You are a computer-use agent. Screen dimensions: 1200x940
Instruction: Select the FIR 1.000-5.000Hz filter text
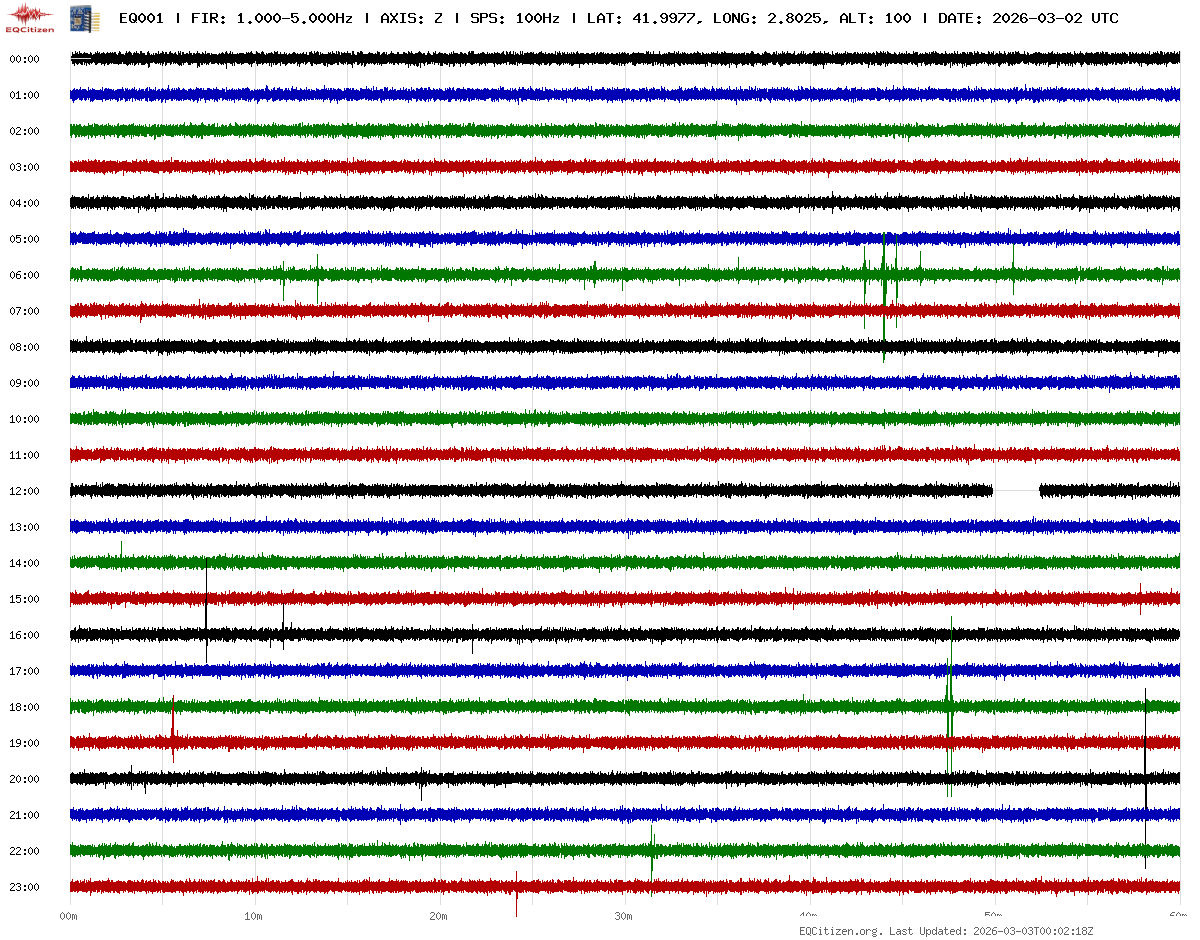click(x=271, y=19)
